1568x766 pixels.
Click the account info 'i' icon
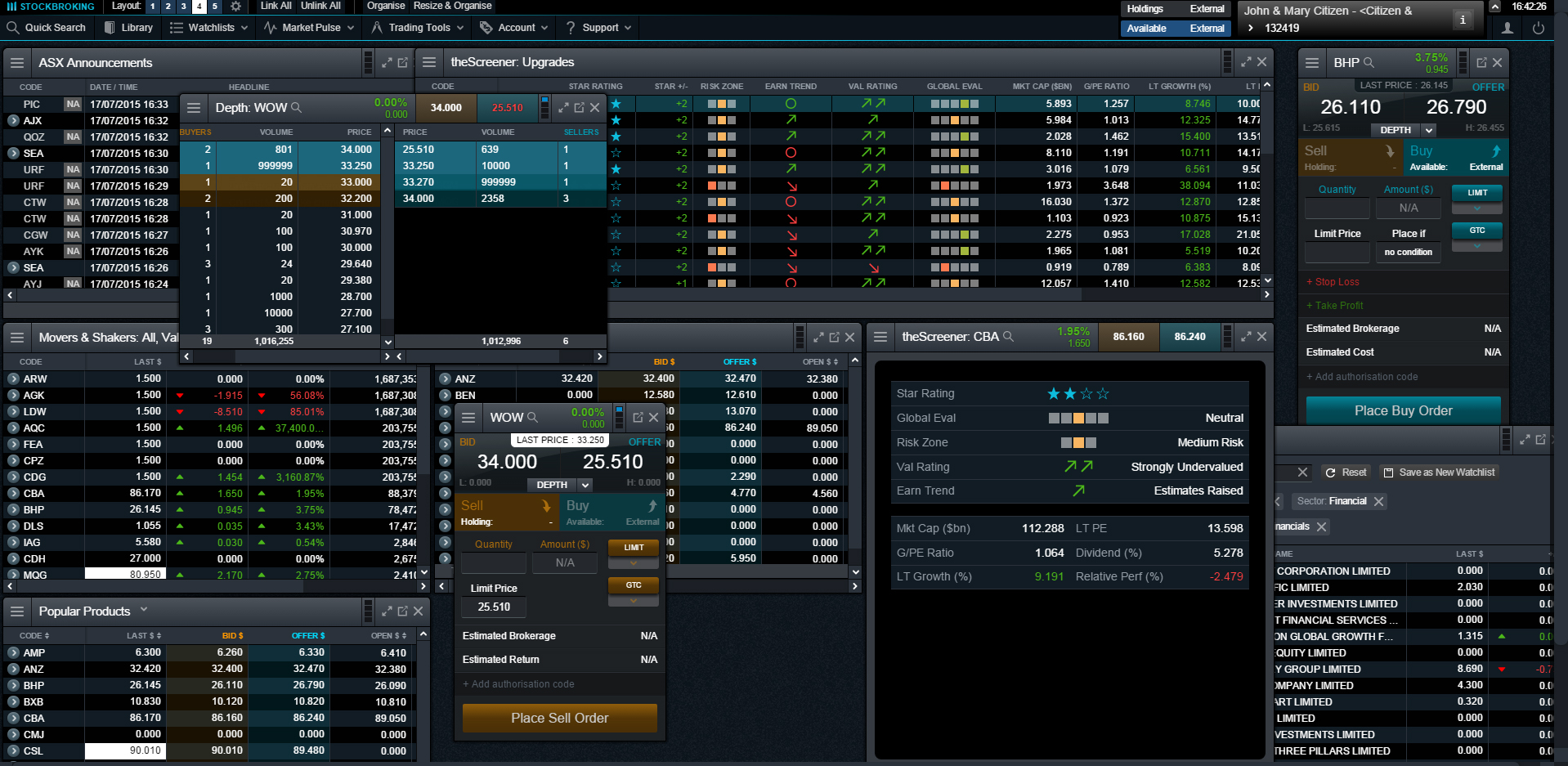coord(1463,20)
